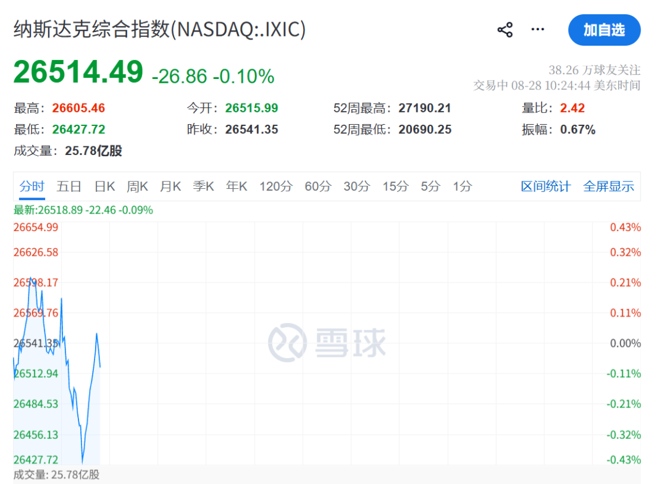Click the 0.43% right axis label
This screenshot has height=484, width=667.
tap(625, 227)
